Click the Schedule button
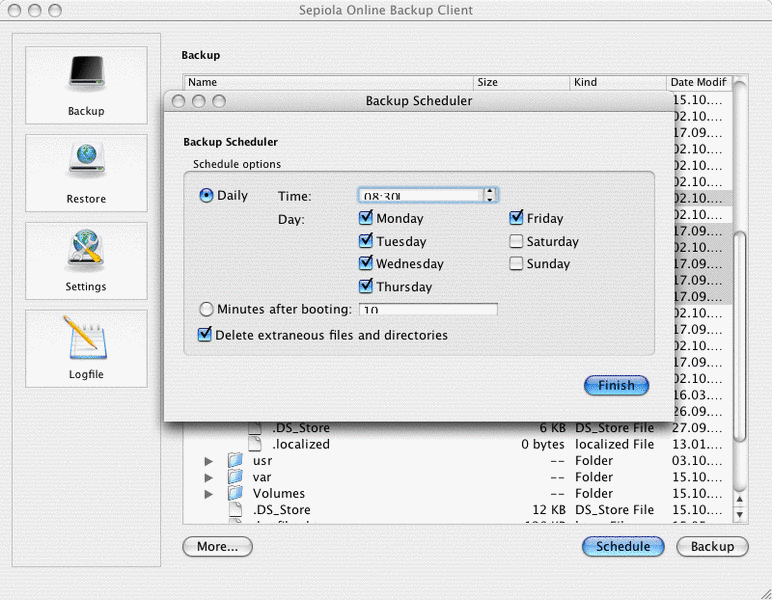The width and height of the screenshot is (772, 600). pos(623,546)
